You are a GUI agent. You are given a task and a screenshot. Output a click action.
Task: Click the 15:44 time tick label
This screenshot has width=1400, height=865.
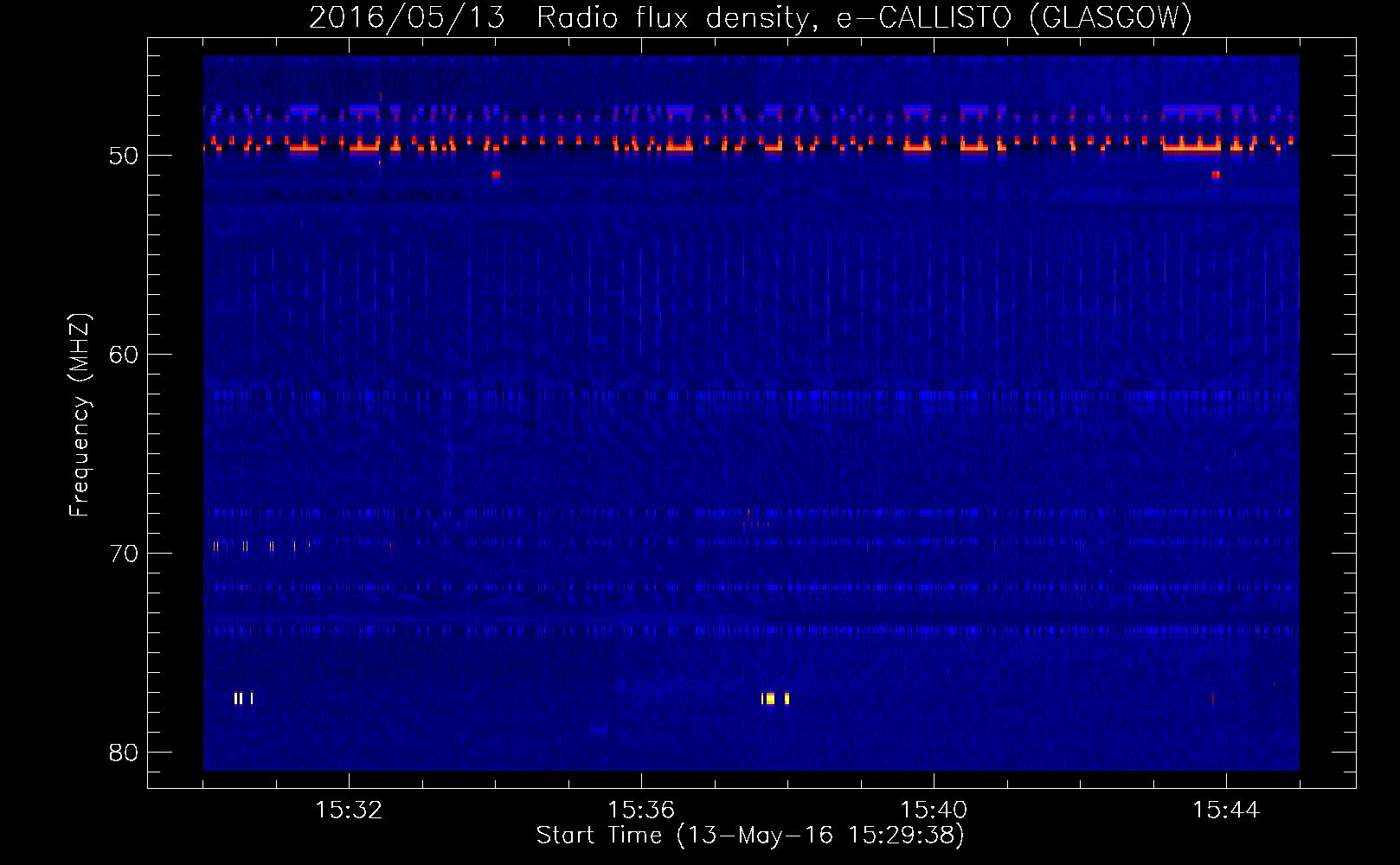pyautogui.click(x=1226, y=811)
